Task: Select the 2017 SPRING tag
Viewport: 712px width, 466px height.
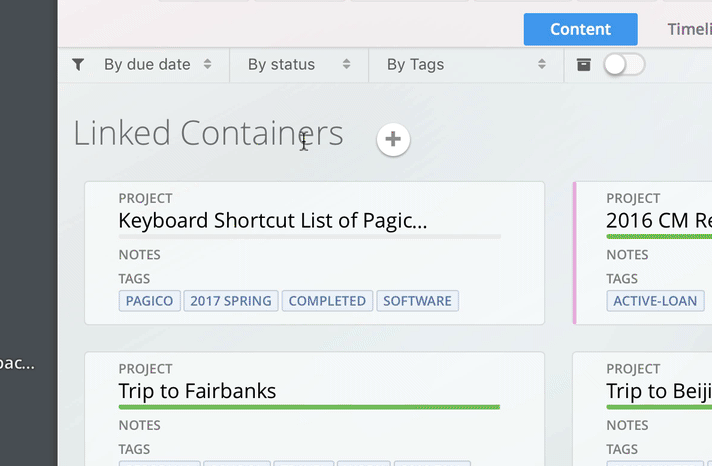Action: 230,301
